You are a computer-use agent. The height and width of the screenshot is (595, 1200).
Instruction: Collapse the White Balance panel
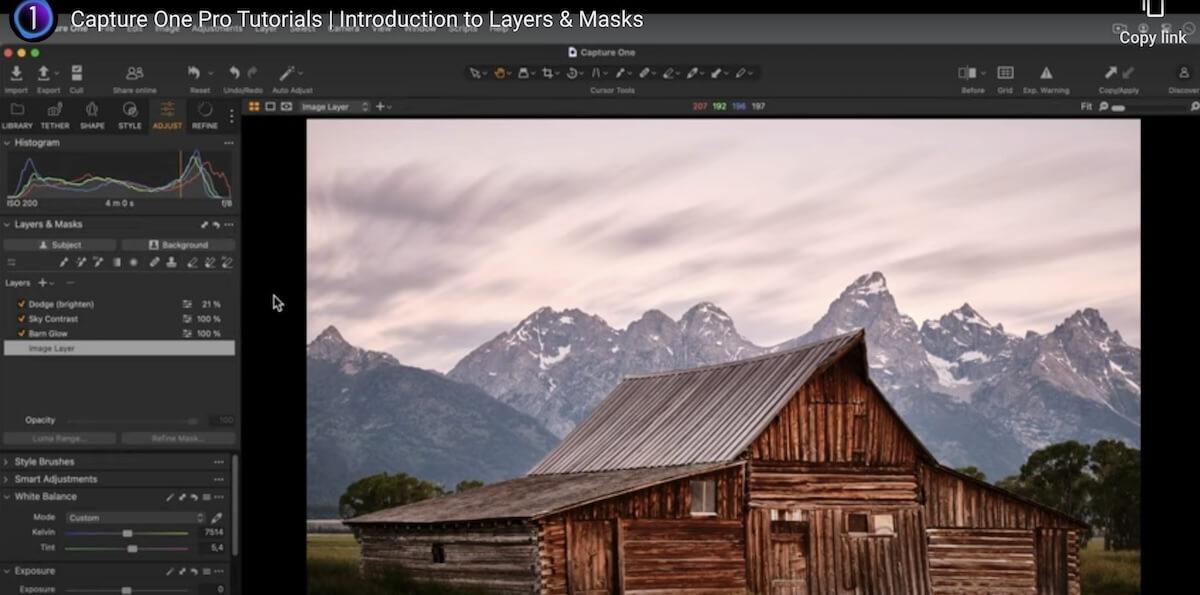(8, 496)
